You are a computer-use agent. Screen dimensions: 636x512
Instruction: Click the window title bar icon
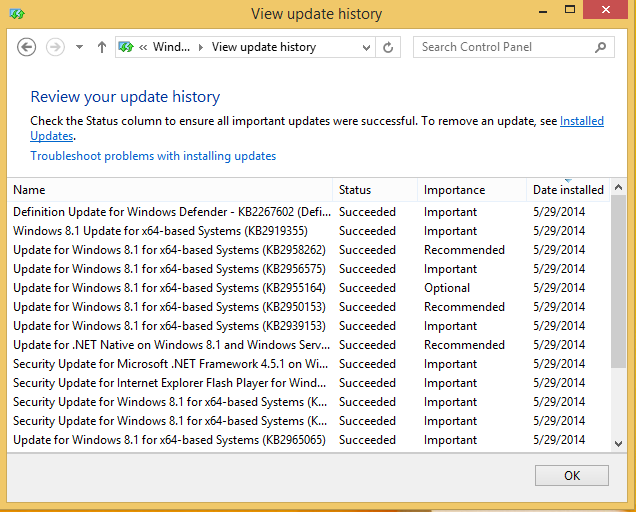[17, 14]
